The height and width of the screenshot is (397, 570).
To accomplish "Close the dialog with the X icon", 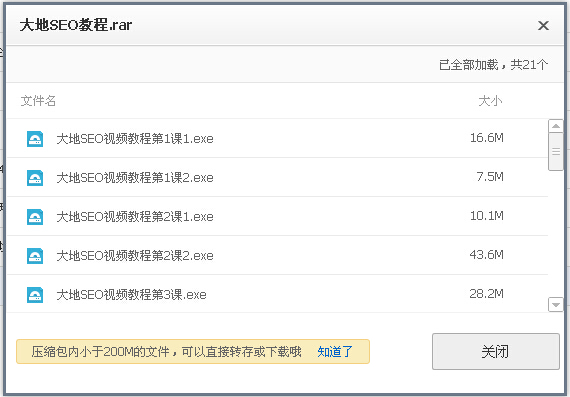I will [543, 25].
